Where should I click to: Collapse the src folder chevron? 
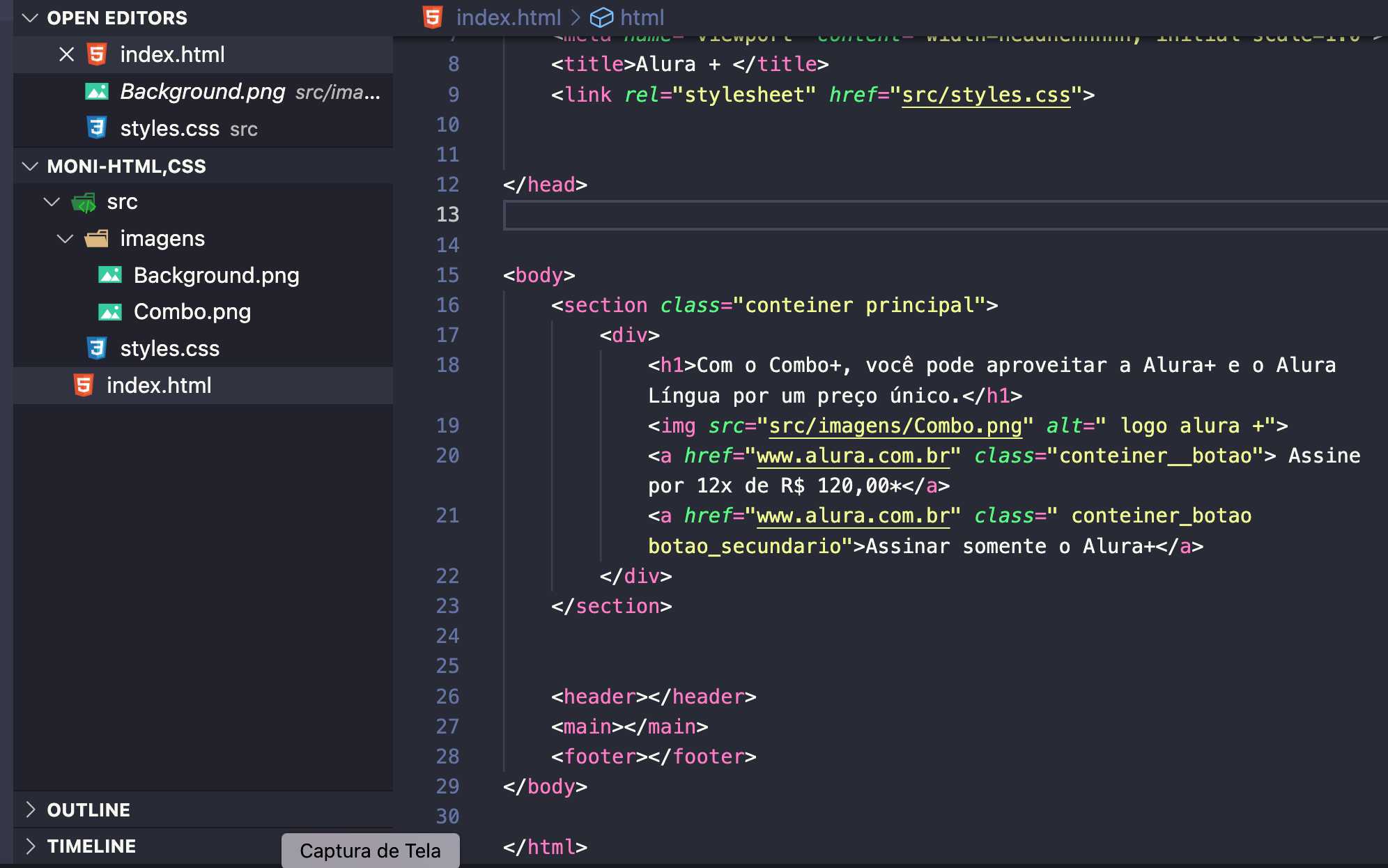tap(52, 202)
